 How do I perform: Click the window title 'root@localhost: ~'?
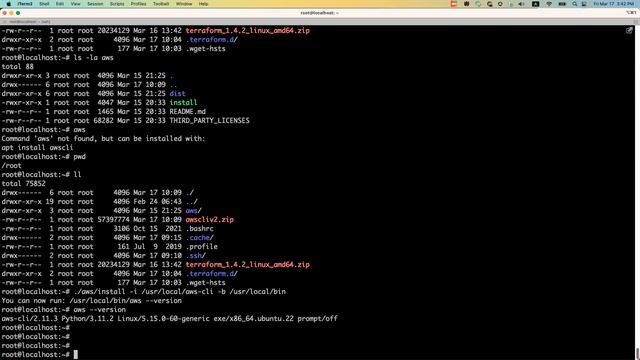tap(320, 13)
